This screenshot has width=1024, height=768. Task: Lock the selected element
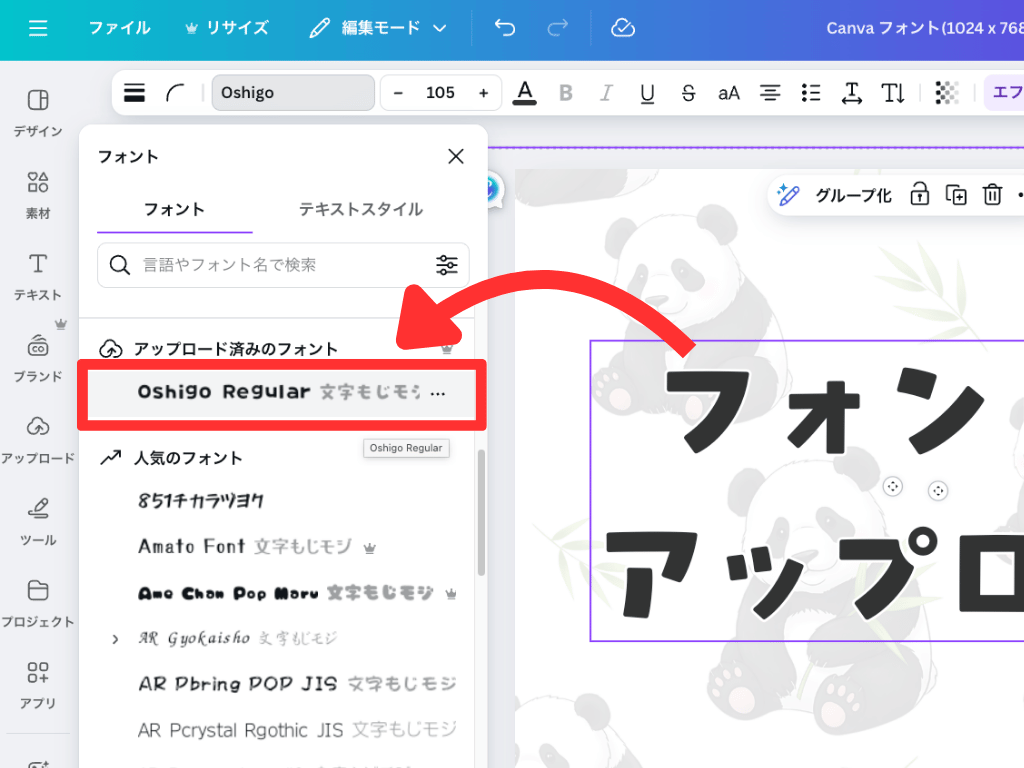919,195
